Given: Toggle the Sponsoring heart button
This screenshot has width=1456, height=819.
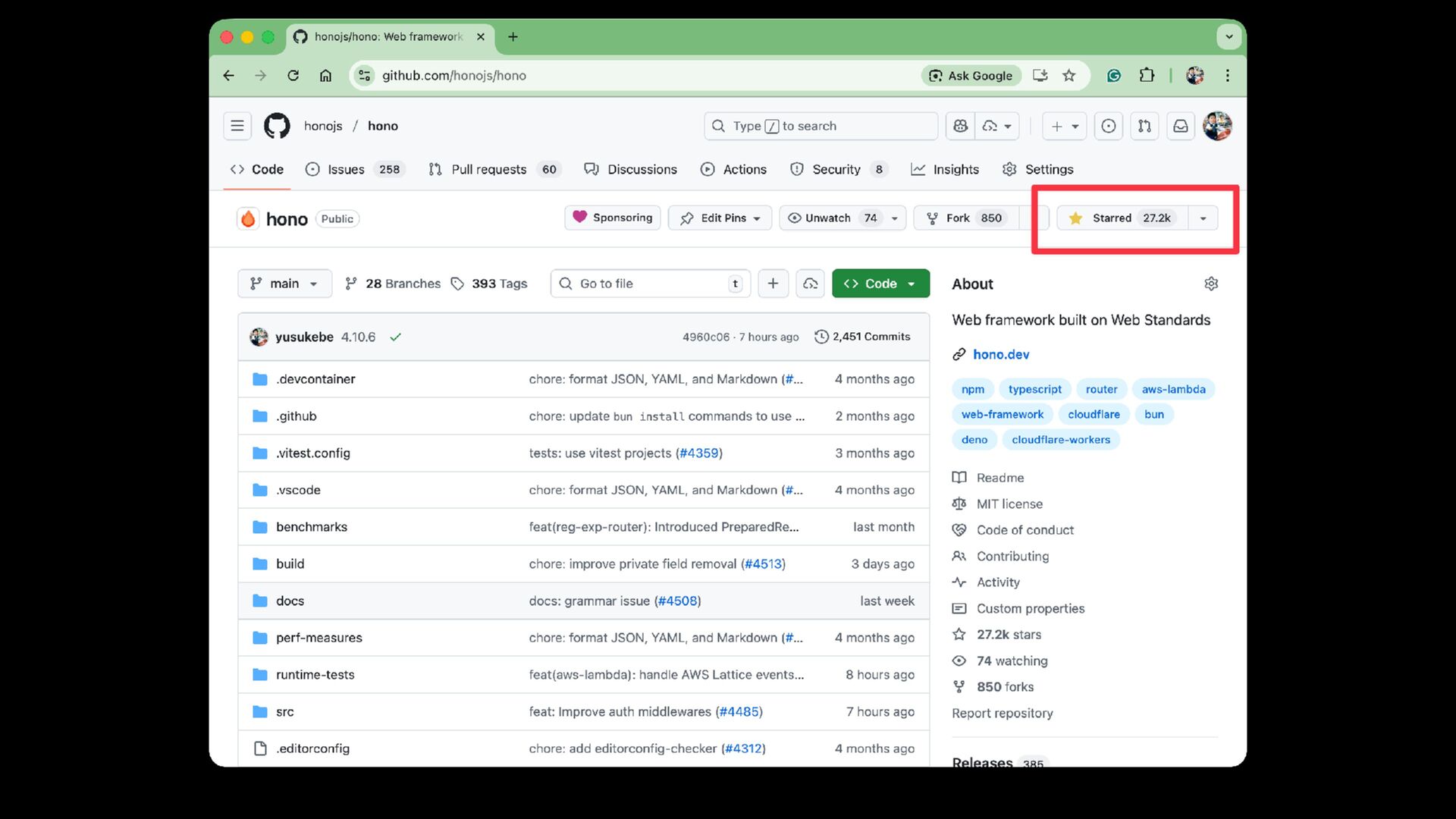Looking at the screenshot, I should coord(613,218).
